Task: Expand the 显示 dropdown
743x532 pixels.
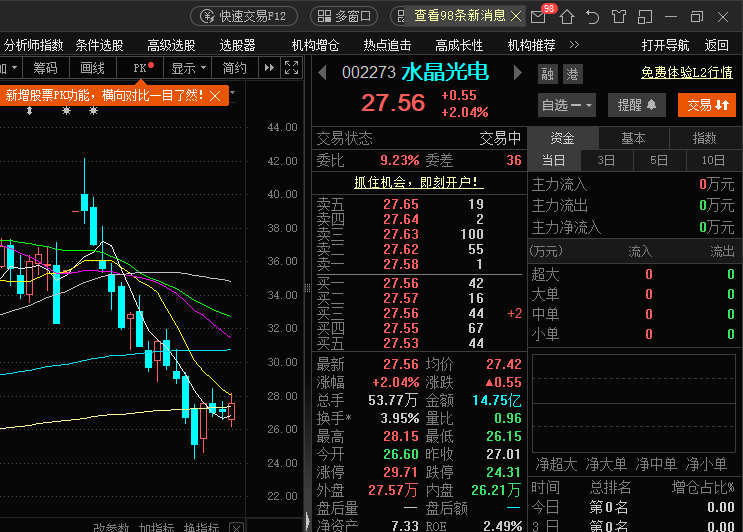Action: tap(188, 68)
